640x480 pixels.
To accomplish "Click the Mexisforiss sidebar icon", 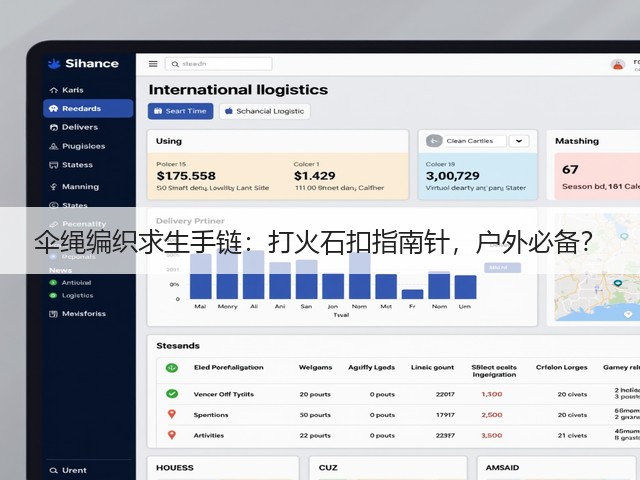I will [53, 314].
